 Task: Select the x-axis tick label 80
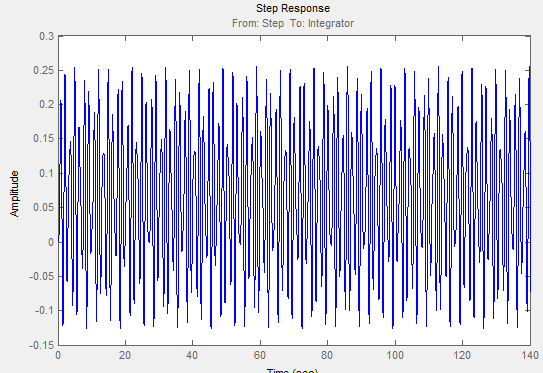327,355
